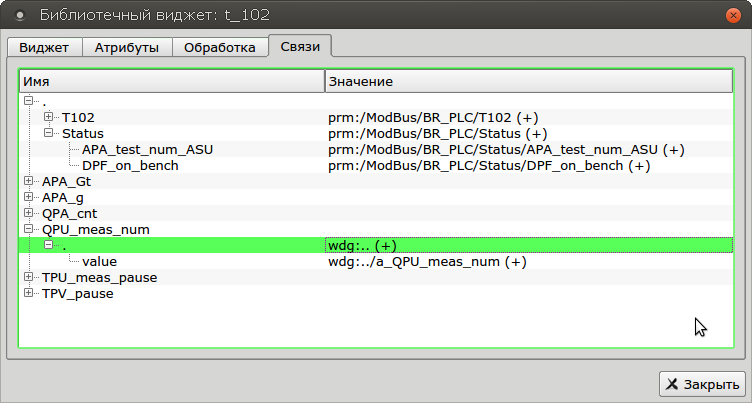This screenshot has height=403, width=752.
Task: Click the Имя column header
Action: [170, 80]
